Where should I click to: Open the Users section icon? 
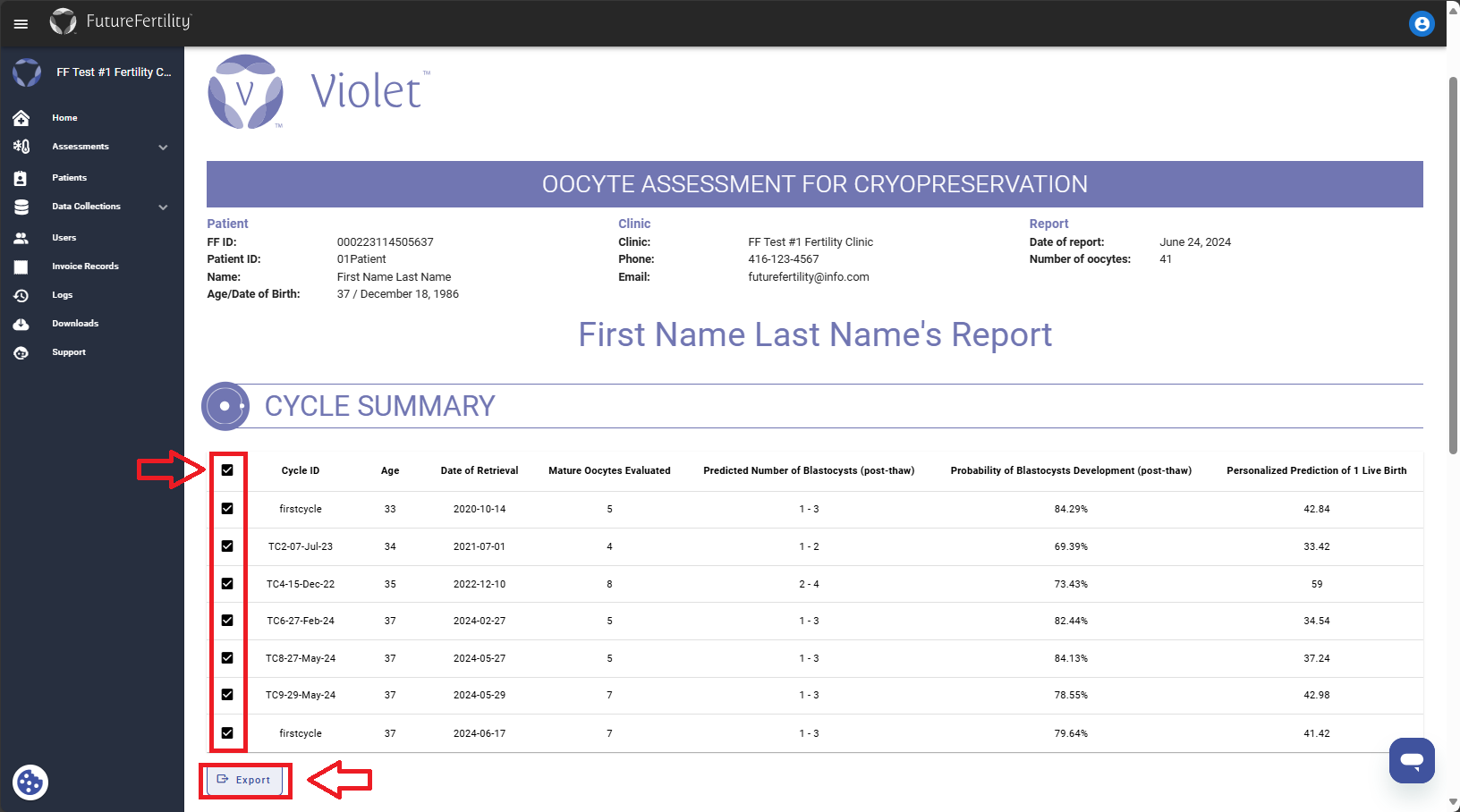(x=21, y=237)
